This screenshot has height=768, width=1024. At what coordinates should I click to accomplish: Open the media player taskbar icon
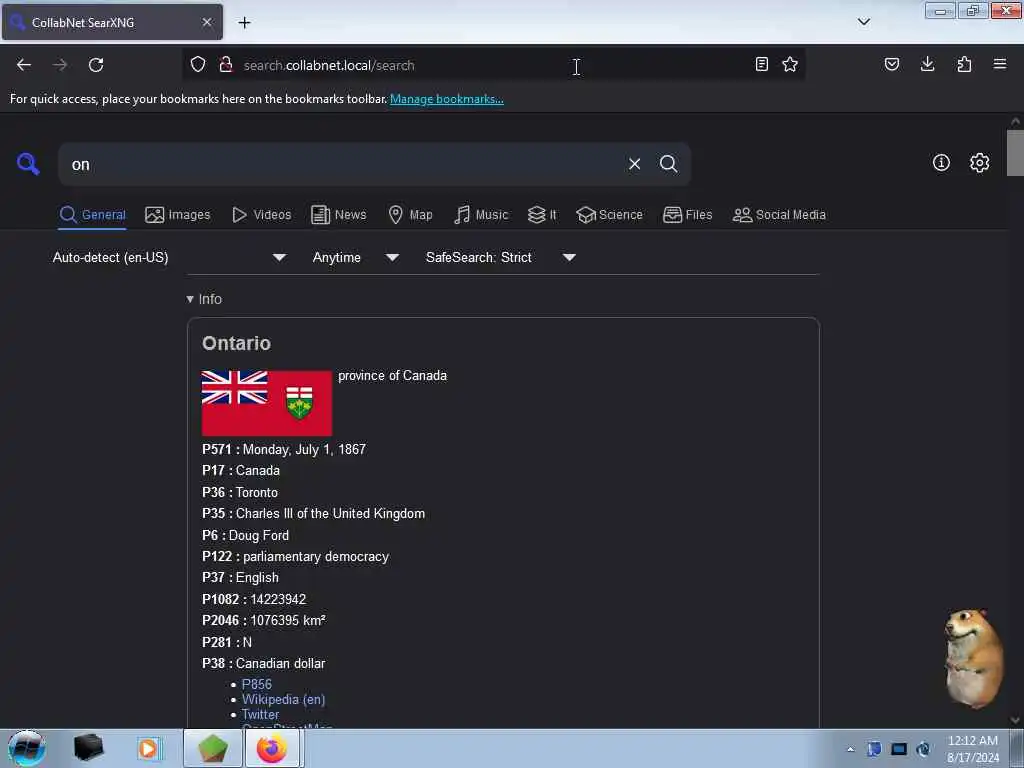[x=148, y=748]
